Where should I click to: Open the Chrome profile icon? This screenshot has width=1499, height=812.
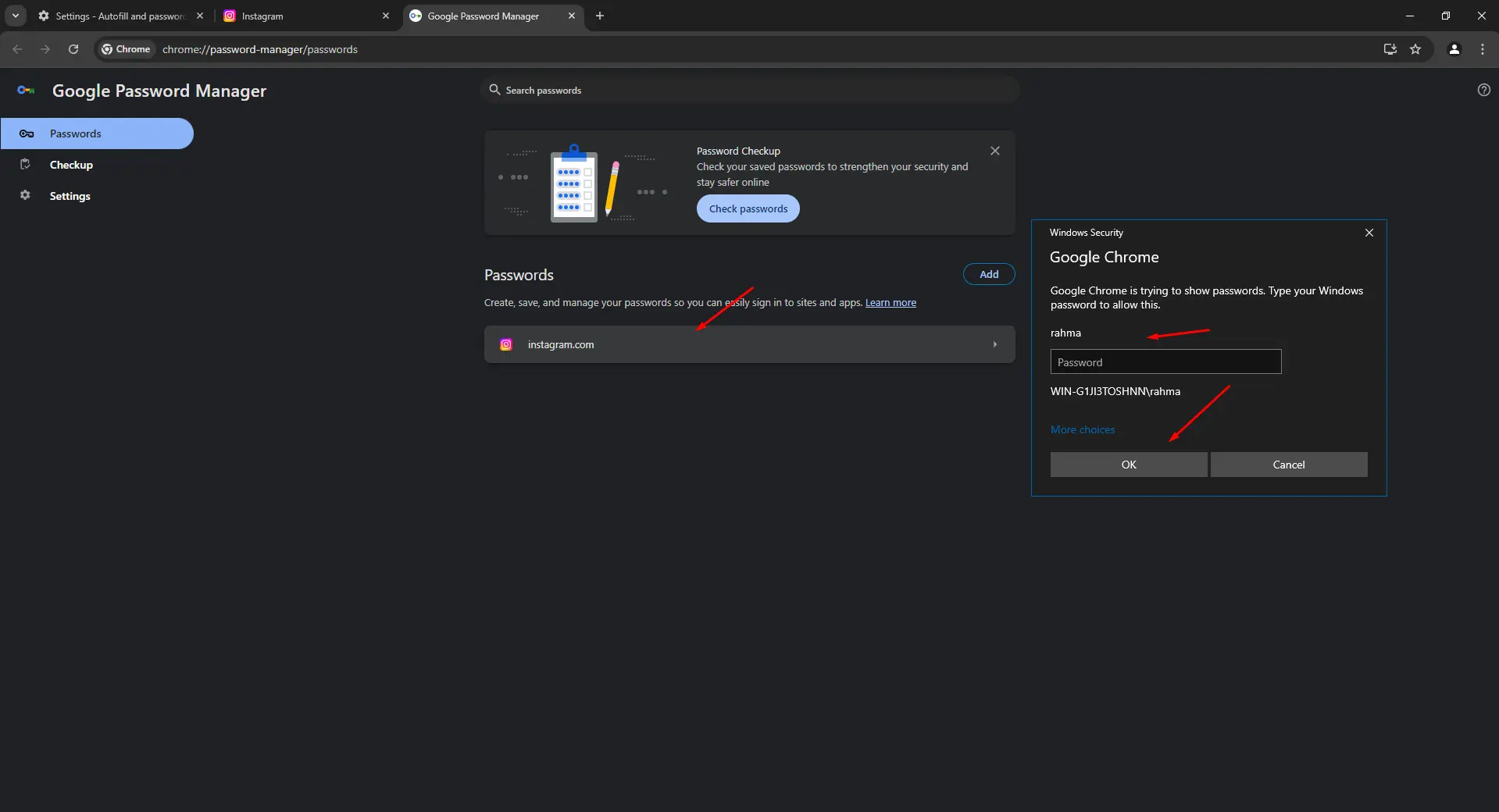1454,49
